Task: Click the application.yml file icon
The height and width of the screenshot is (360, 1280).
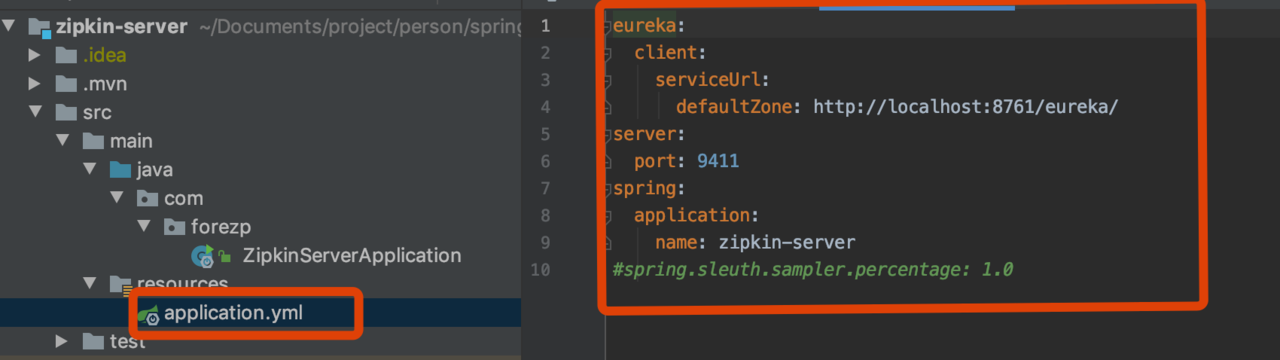Action: (x=148, y=314)
